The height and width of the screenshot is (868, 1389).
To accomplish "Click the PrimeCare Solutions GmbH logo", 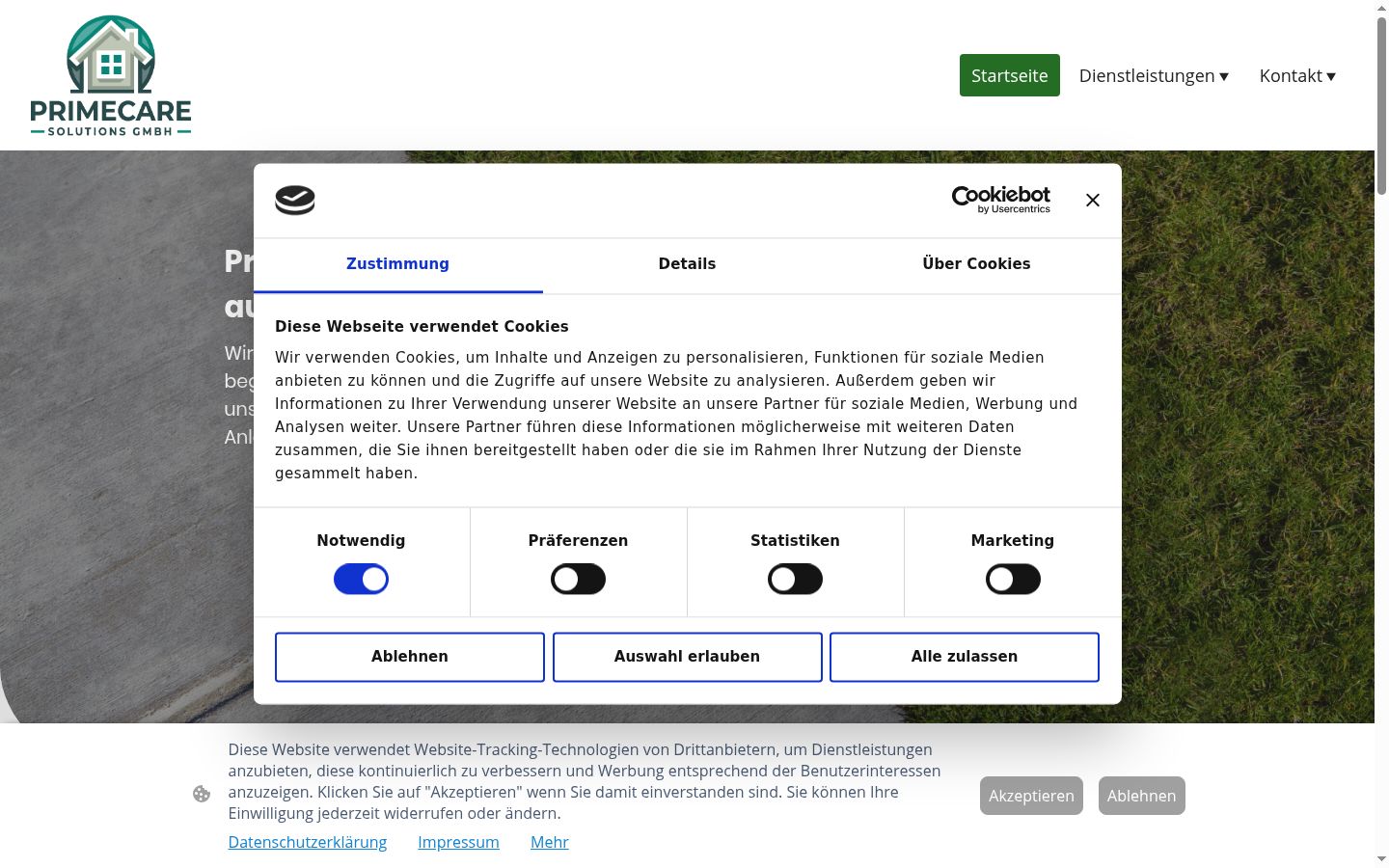I will pos(111,75).
